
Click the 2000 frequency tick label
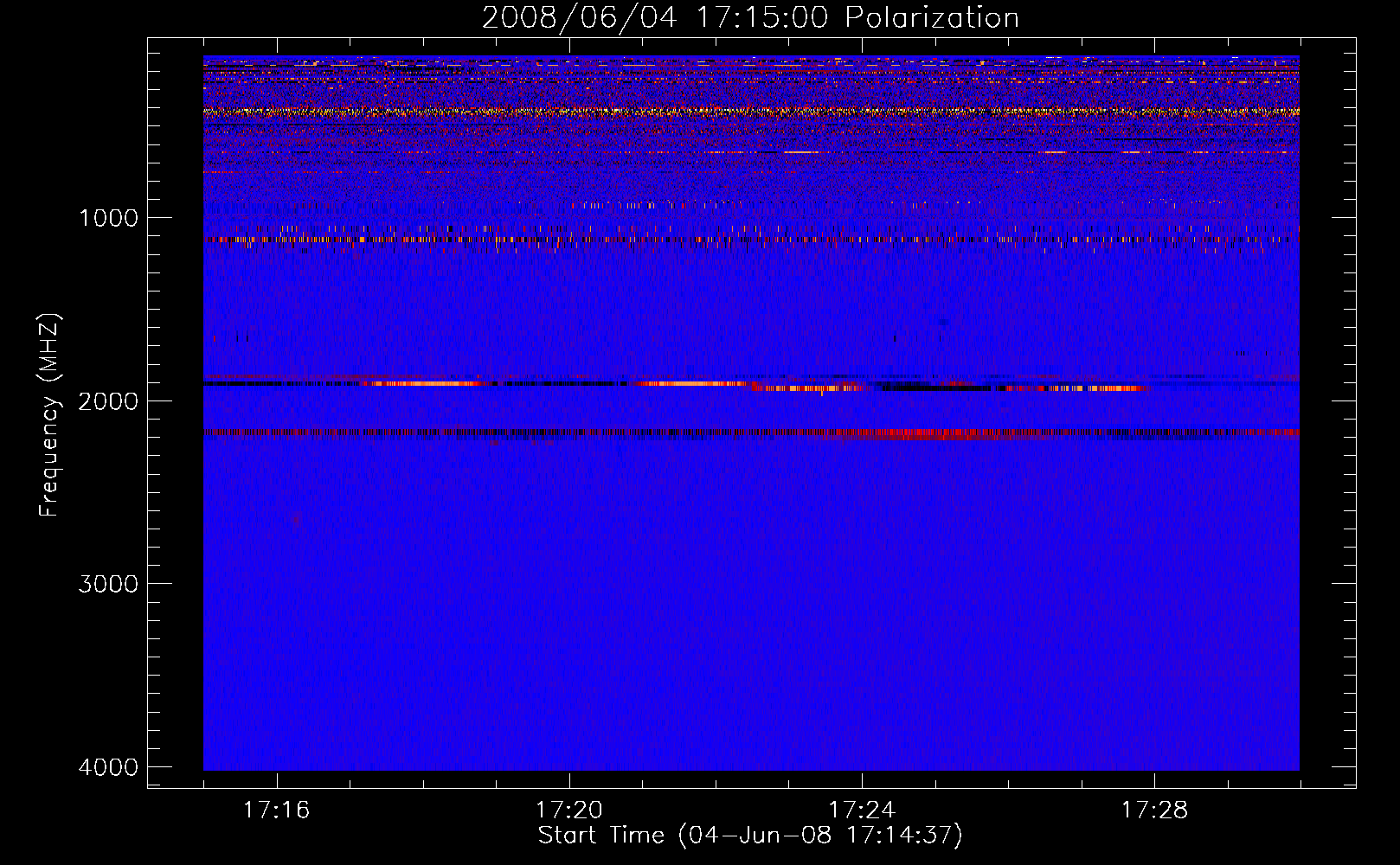point(109,400)
